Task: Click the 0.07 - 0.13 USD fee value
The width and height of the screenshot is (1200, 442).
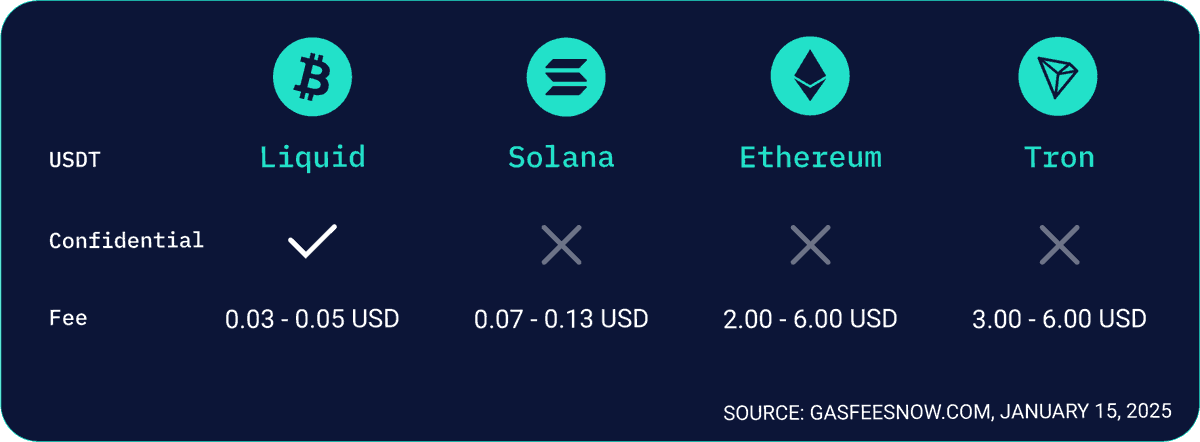Action: tap(561, 319)
